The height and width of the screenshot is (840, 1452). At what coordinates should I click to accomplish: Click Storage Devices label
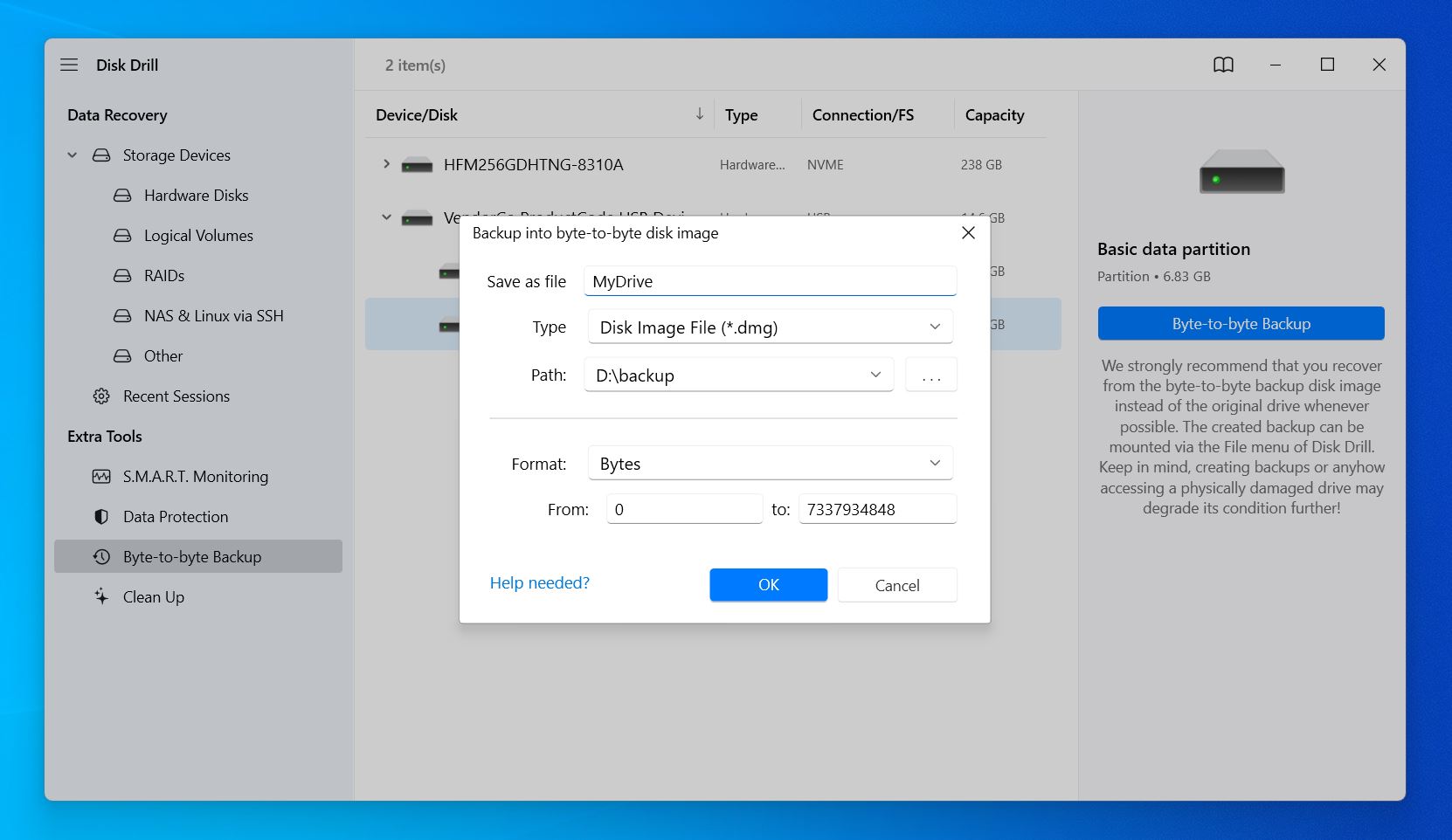[x=176, y=155]
